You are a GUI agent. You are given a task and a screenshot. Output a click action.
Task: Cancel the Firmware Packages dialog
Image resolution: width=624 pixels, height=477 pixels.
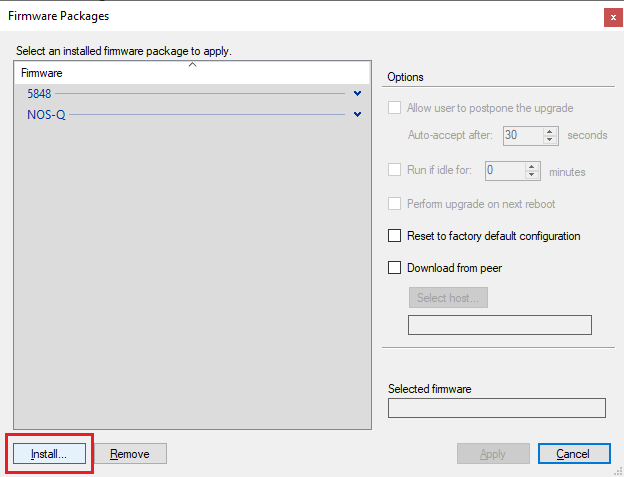coord(573,454)
